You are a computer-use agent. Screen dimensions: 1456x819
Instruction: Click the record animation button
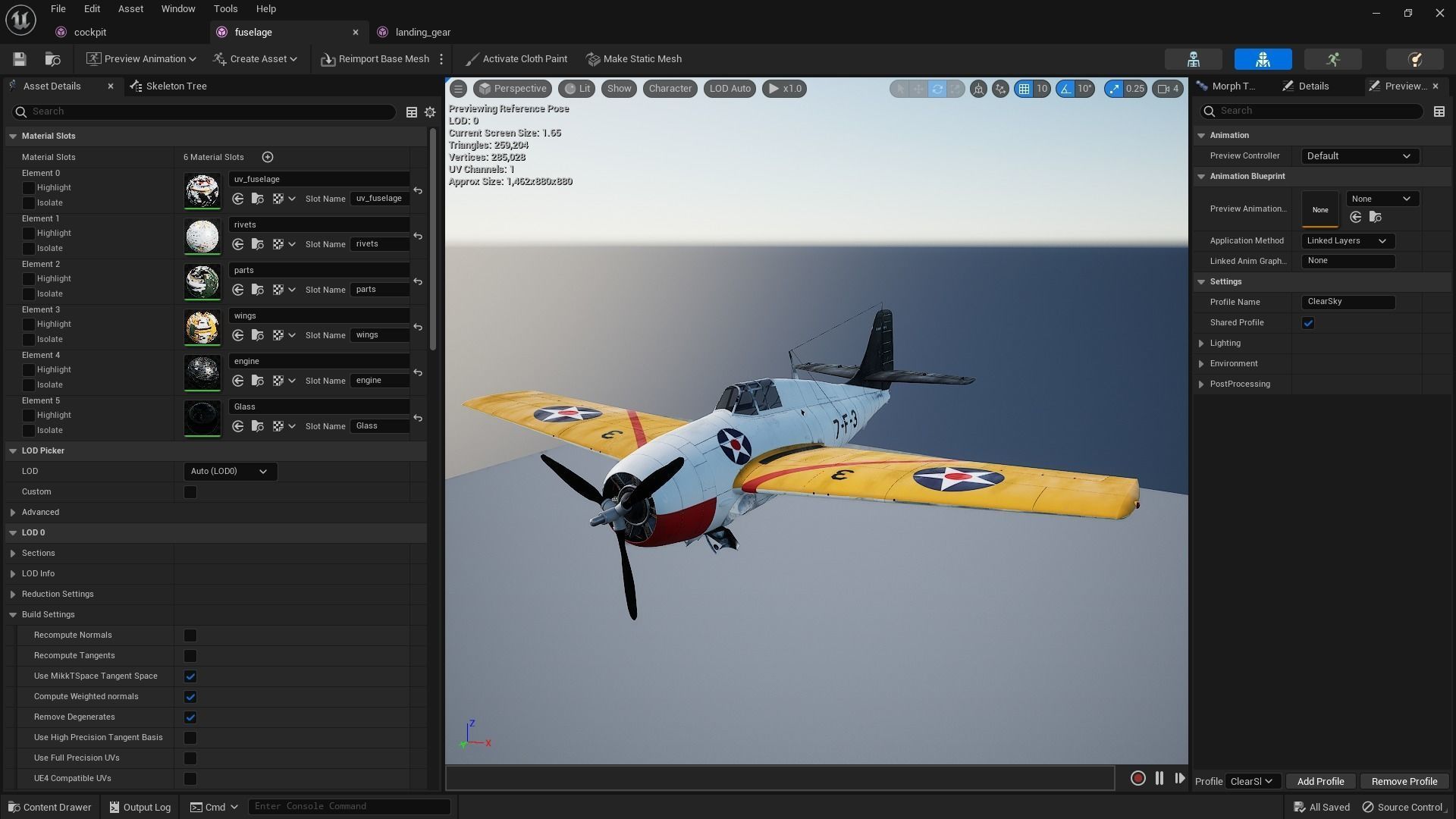pos(1137,778)
